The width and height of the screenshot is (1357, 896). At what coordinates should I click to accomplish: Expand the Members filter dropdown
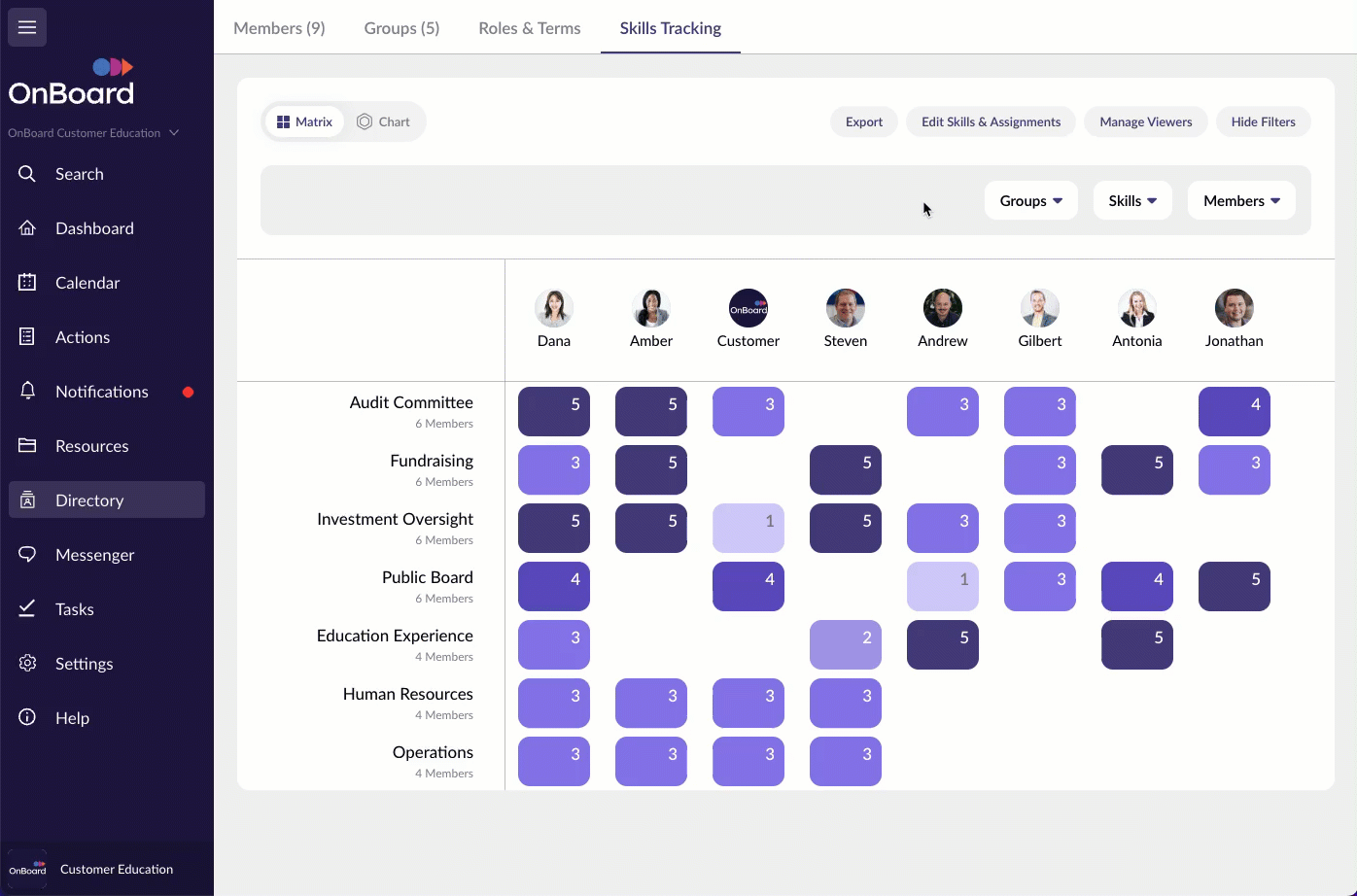point(1240,200)
